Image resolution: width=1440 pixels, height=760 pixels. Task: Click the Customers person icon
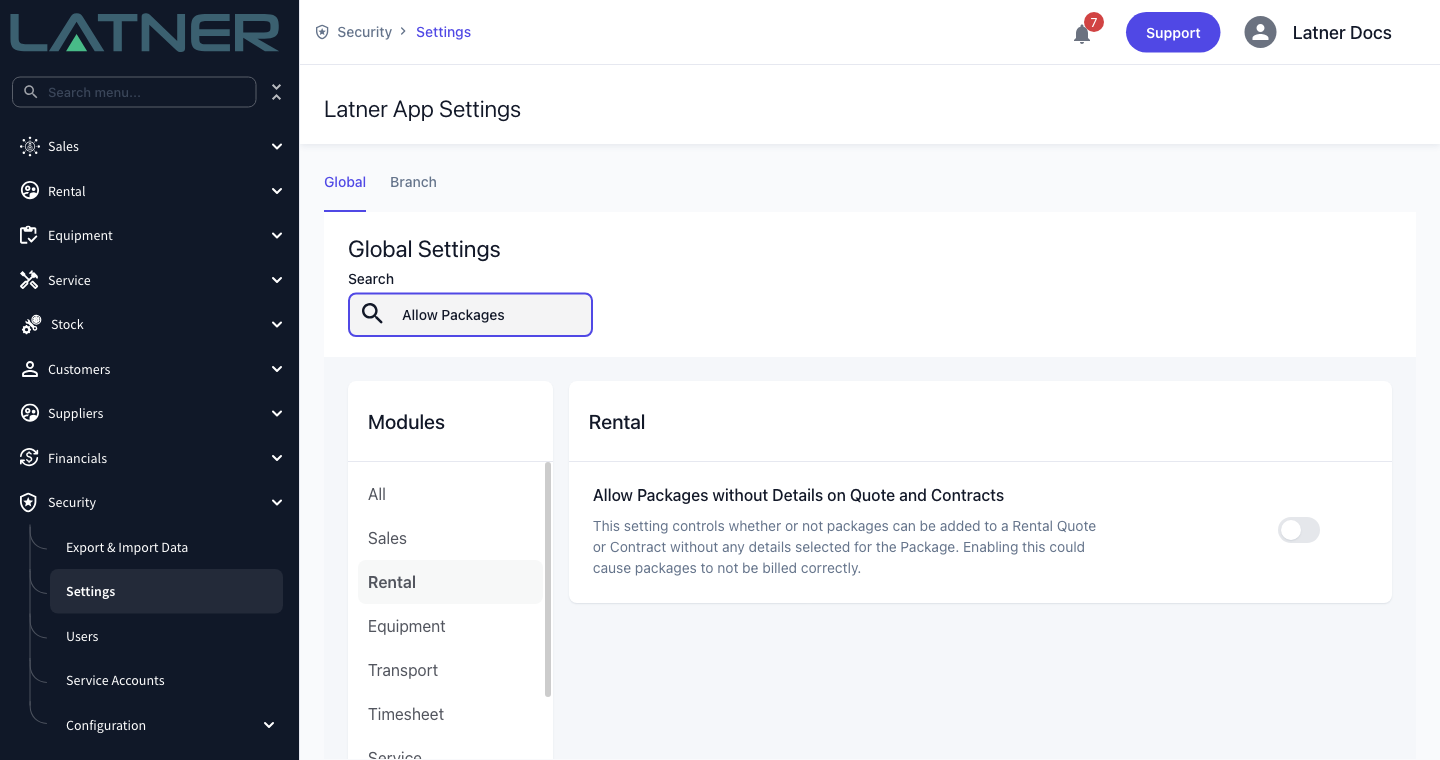point(30,369)
